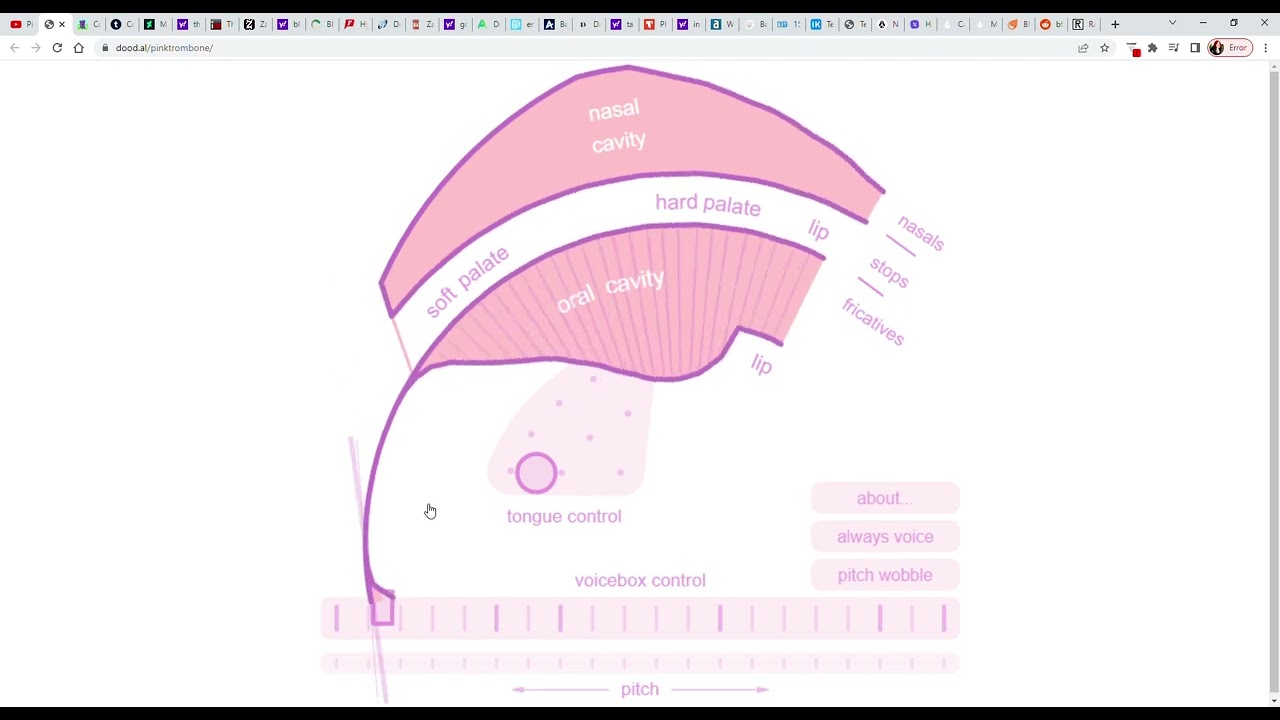Open the red-badged extension icon
The height and width of the screenshot is (720, 1280).
click(x=1133, y=48)
